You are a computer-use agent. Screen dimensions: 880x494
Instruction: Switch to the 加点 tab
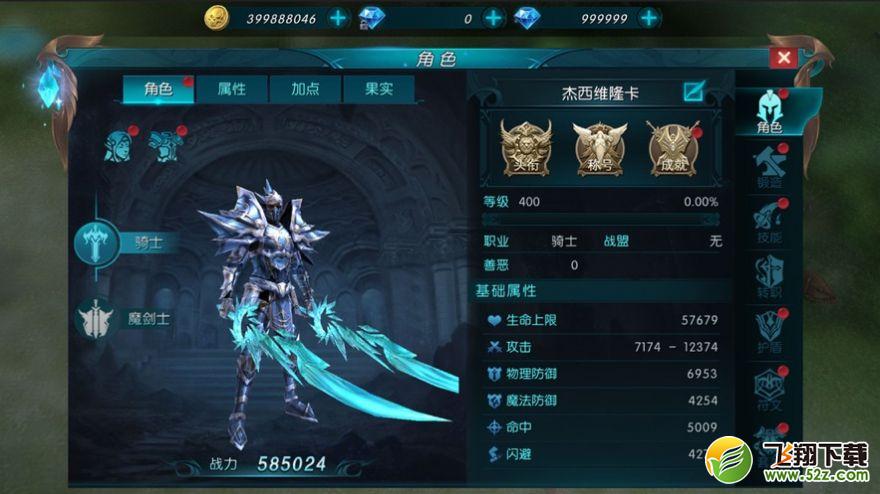[x=305, y=89]
